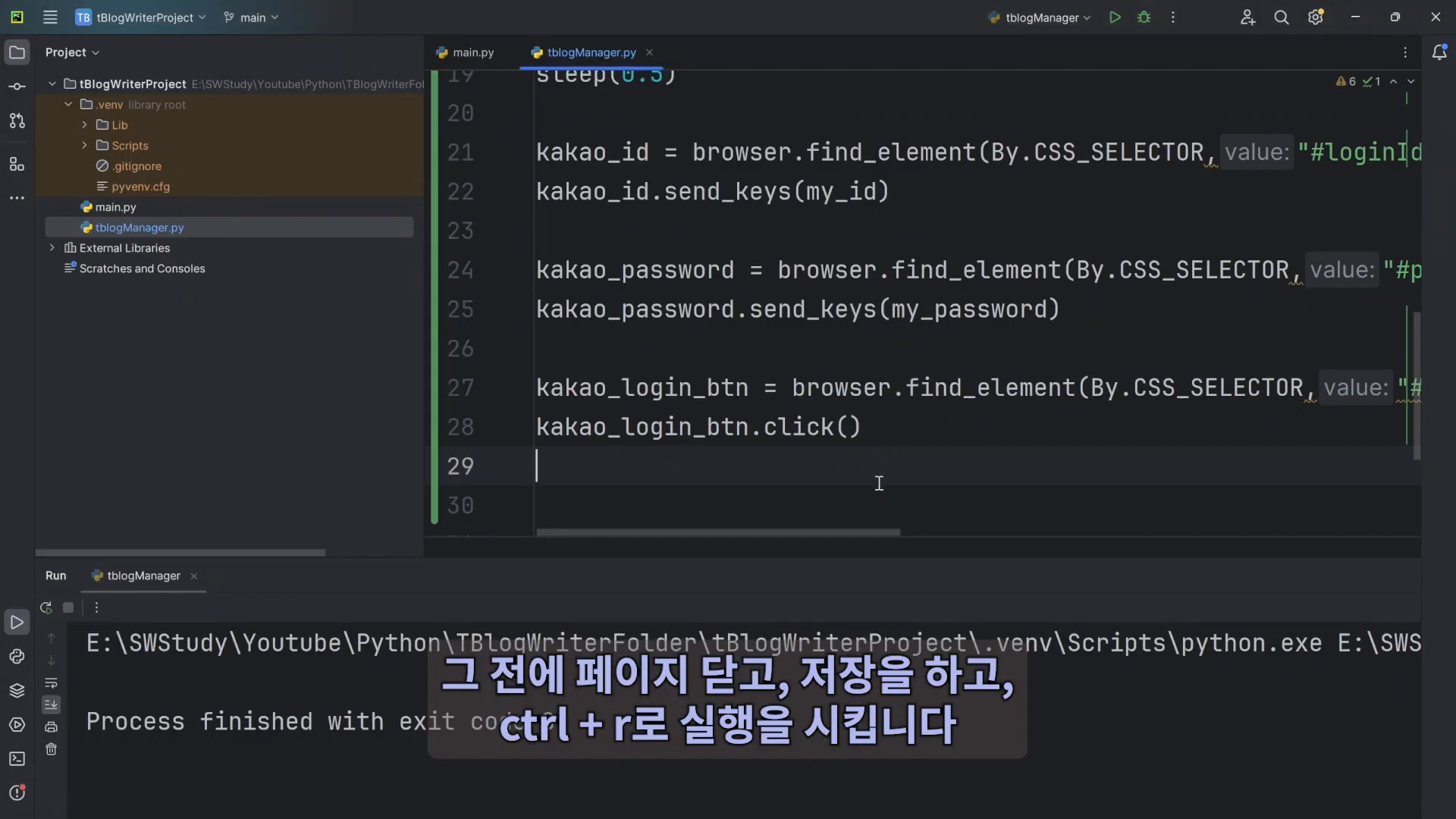This screenshot has height=819, width=1456.
Task: Click the Run panel title label
Action: click(x=55, y=576)
